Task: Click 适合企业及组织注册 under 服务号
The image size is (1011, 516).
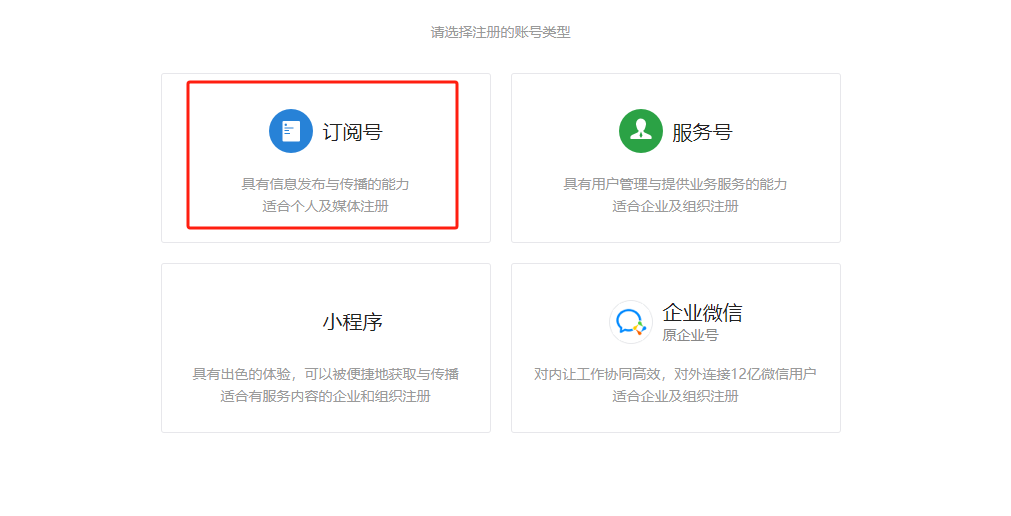Action: click(676, 206)
